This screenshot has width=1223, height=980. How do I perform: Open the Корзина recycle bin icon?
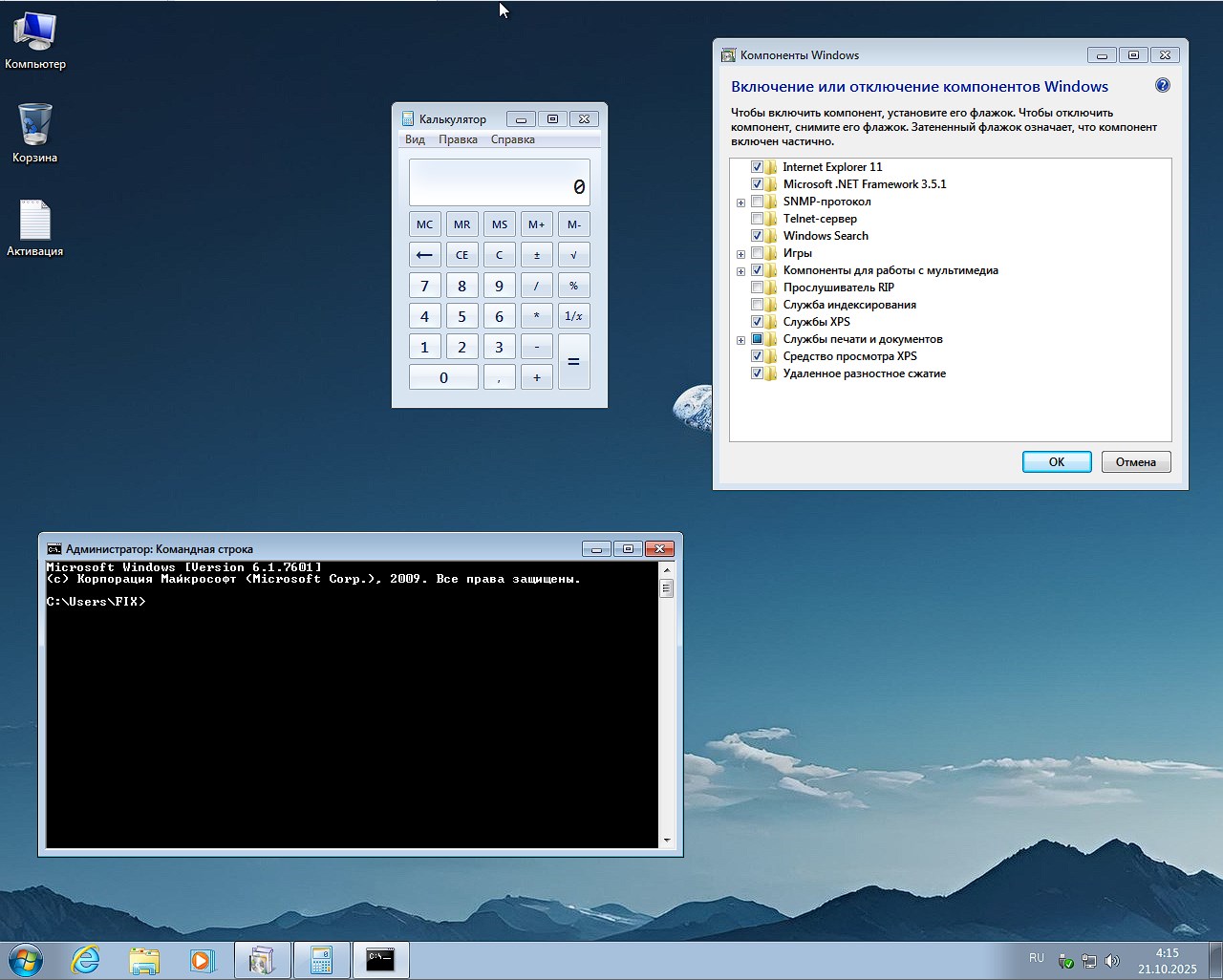(35, 127)
